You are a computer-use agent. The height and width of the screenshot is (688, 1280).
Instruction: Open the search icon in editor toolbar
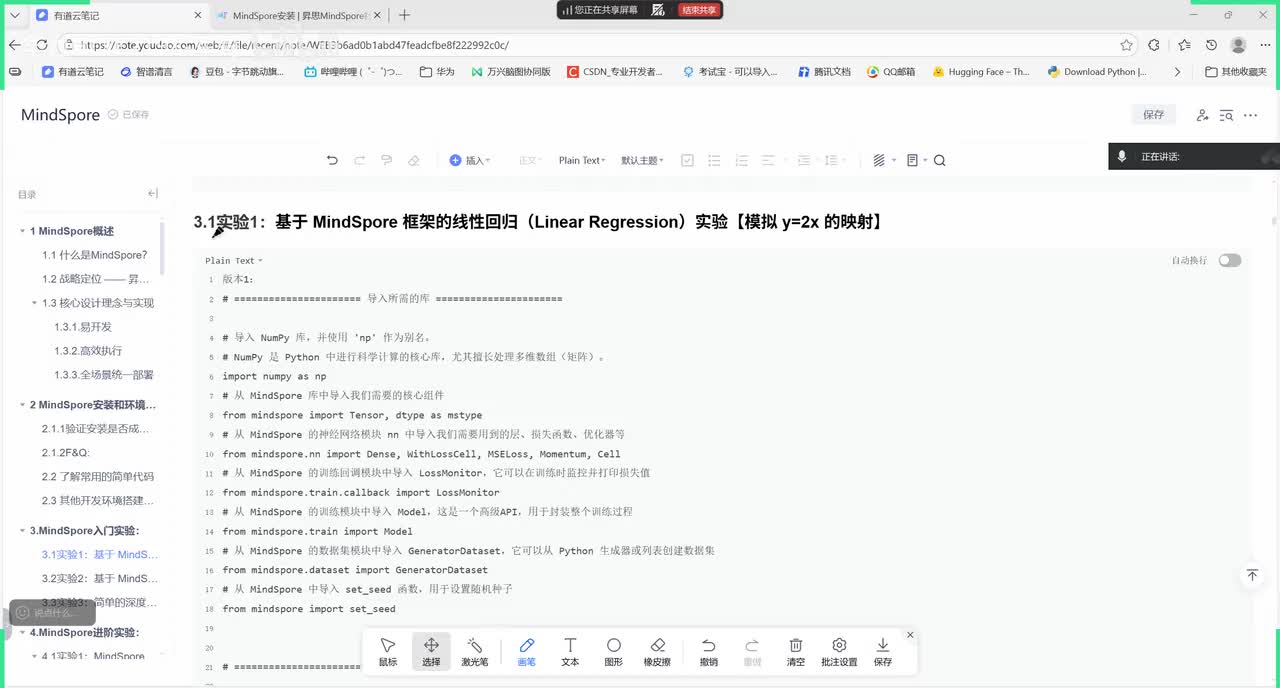(940, 160)
